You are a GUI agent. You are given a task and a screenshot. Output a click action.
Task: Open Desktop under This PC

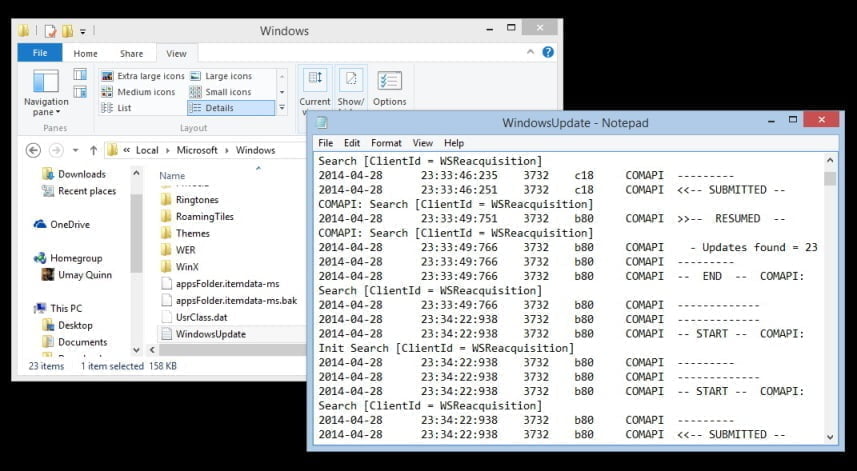(x=68, y=325)
